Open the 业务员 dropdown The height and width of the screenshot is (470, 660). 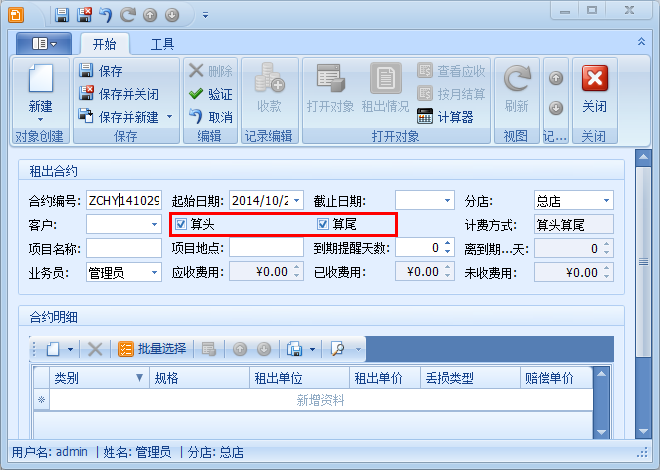click(x=154, y=273)
